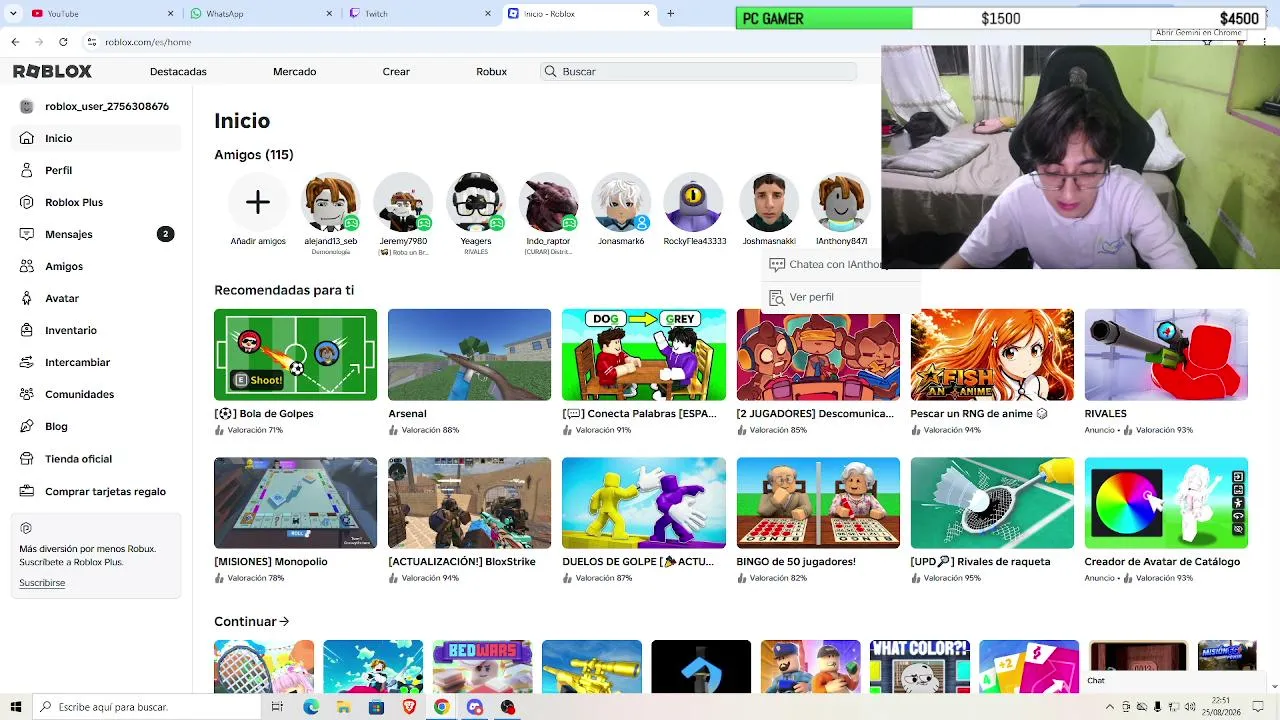The image size is (1280, 720).
Task: Open friend Yeagers' avatar
Action: (x=476, y=202)
